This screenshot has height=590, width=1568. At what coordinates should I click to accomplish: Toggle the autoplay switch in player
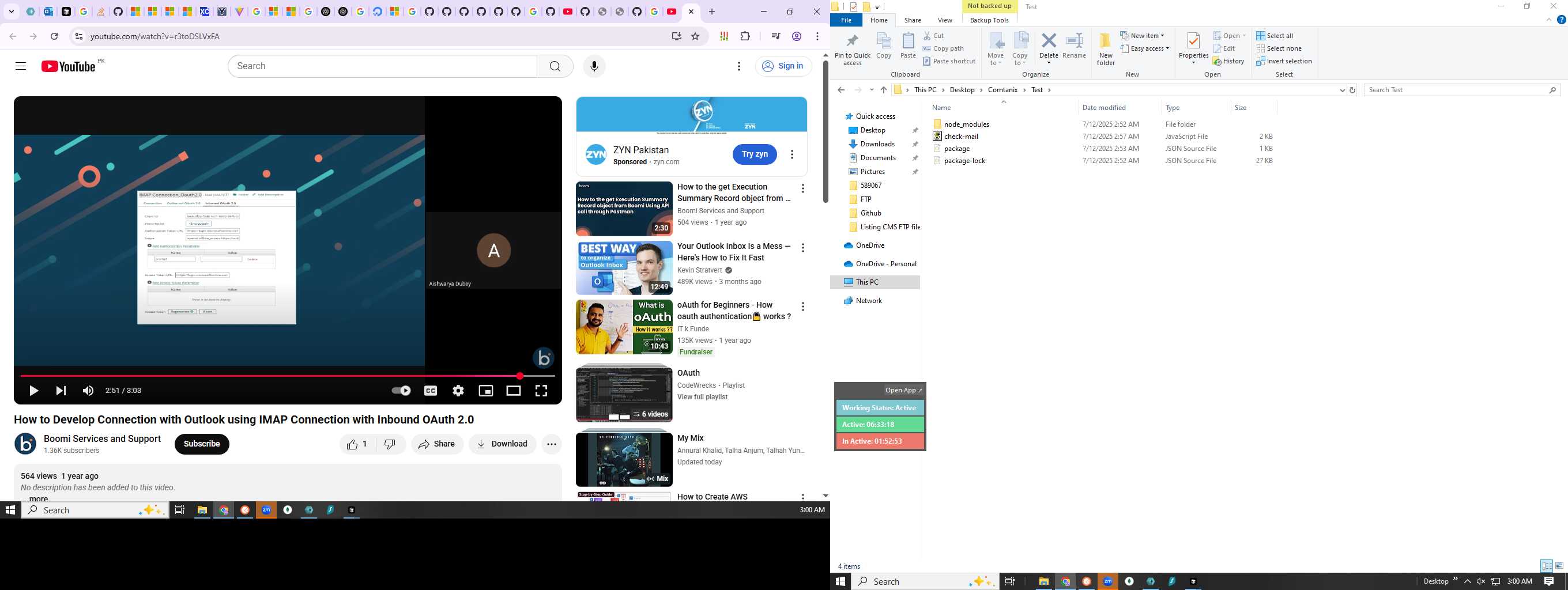[401, 391]
